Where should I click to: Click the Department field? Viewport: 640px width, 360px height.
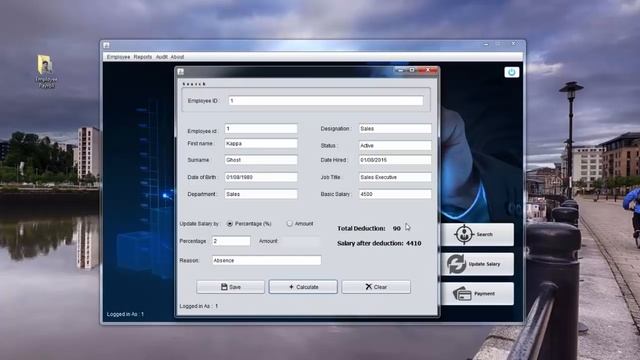click(261, 194)
